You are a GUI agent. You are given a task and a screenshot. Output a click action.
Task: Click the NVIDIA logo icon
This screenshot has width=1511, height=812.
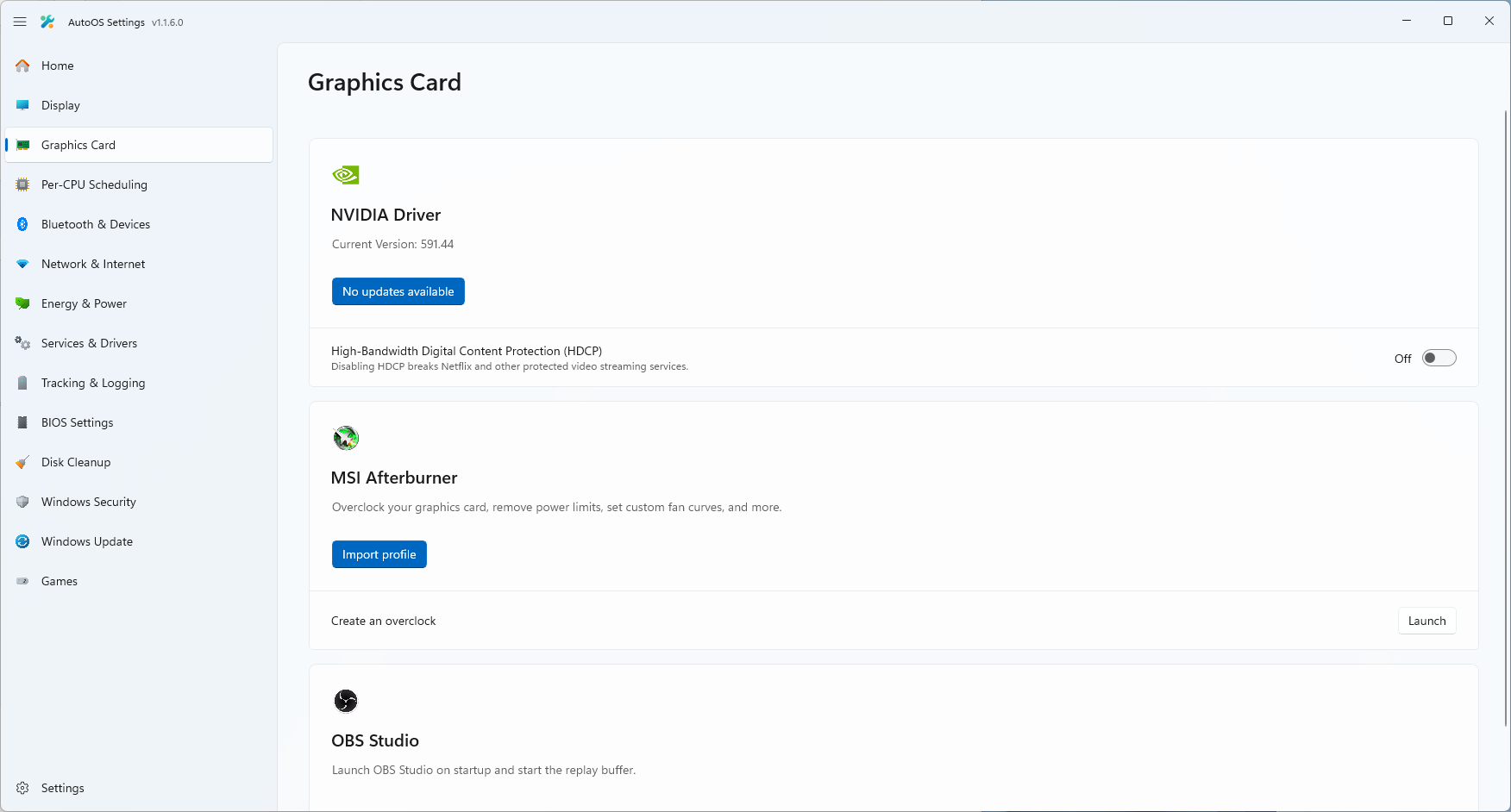346,175
